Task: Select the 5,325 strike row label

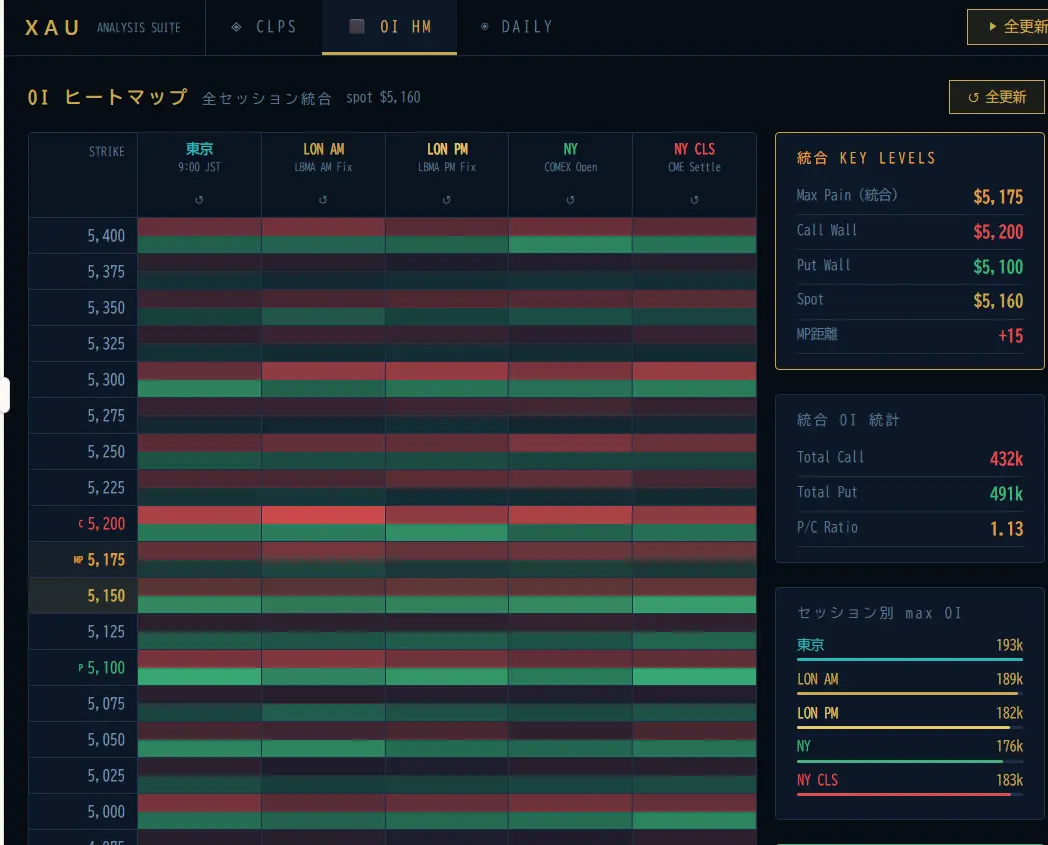Action: click(x=106, y=344)
